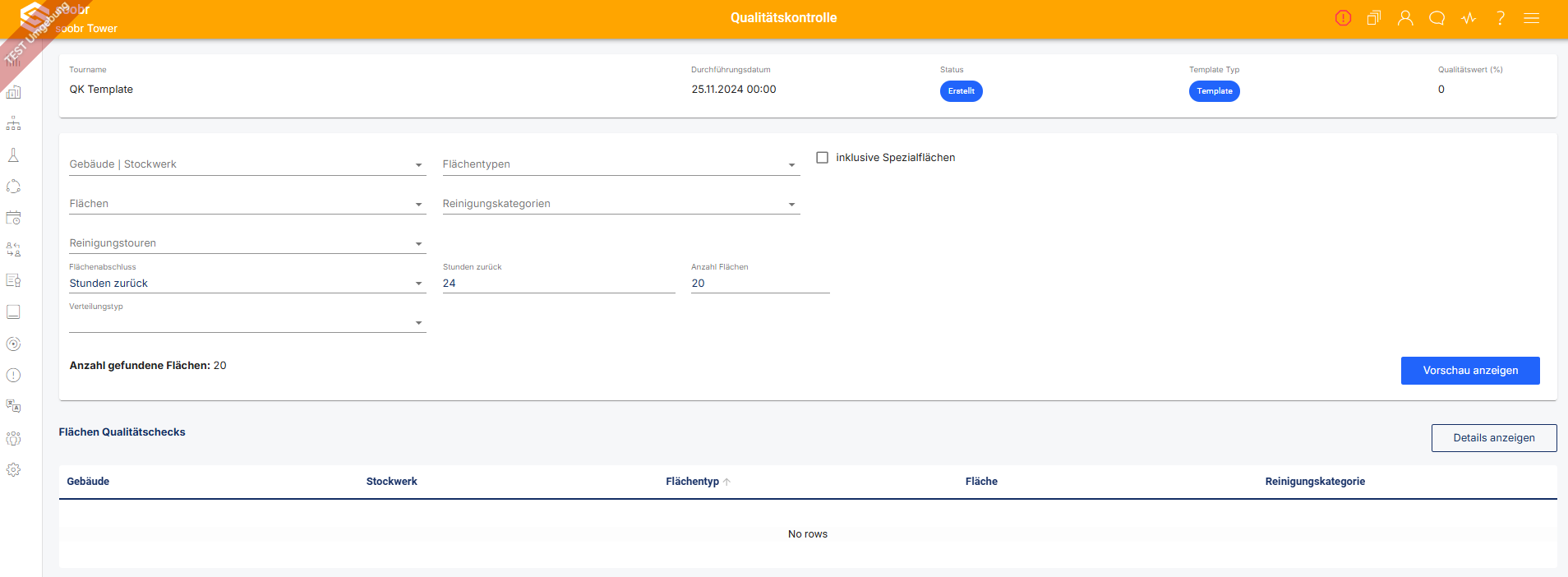Click the buildings icon in the sidebar
This screenshot has height=577, width=1568.
click(x=13, y=92)
